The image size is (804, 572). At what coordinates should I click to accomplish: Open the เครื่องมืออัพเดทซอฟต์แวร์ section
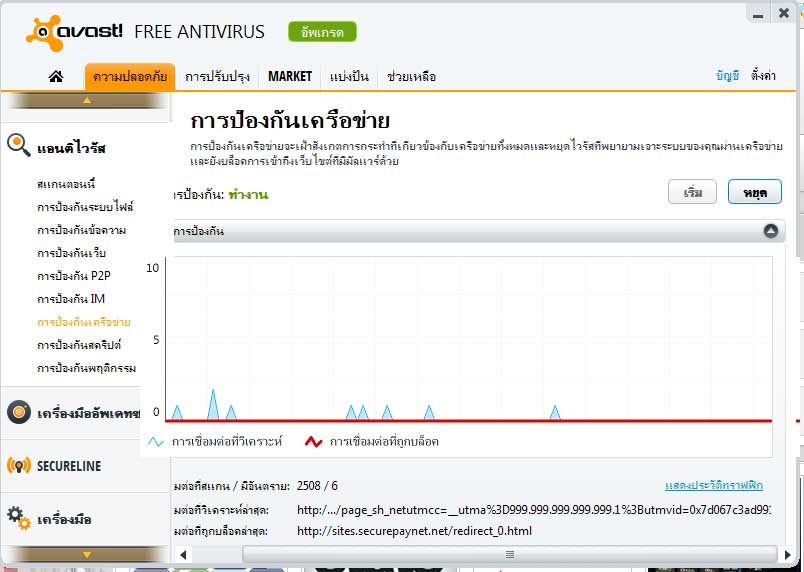[88, 413]
